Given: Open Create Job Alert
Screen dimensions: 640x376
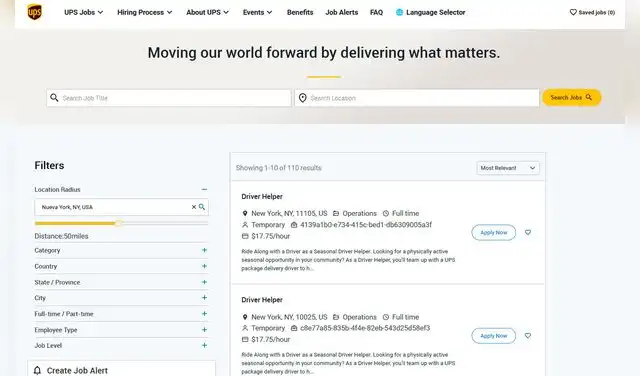Looking at the screenshot, I should [77, 370].
